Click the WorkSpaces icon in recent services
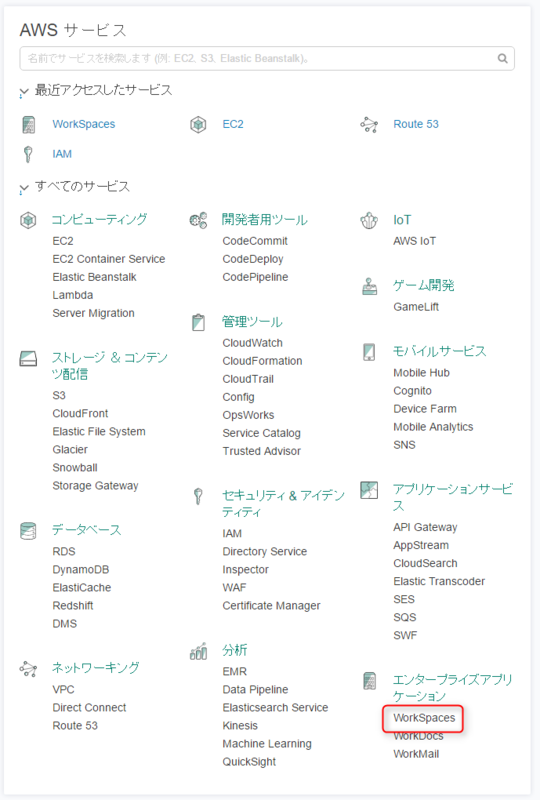This screenshot has height=800, width=540. [x=29, y=124]
